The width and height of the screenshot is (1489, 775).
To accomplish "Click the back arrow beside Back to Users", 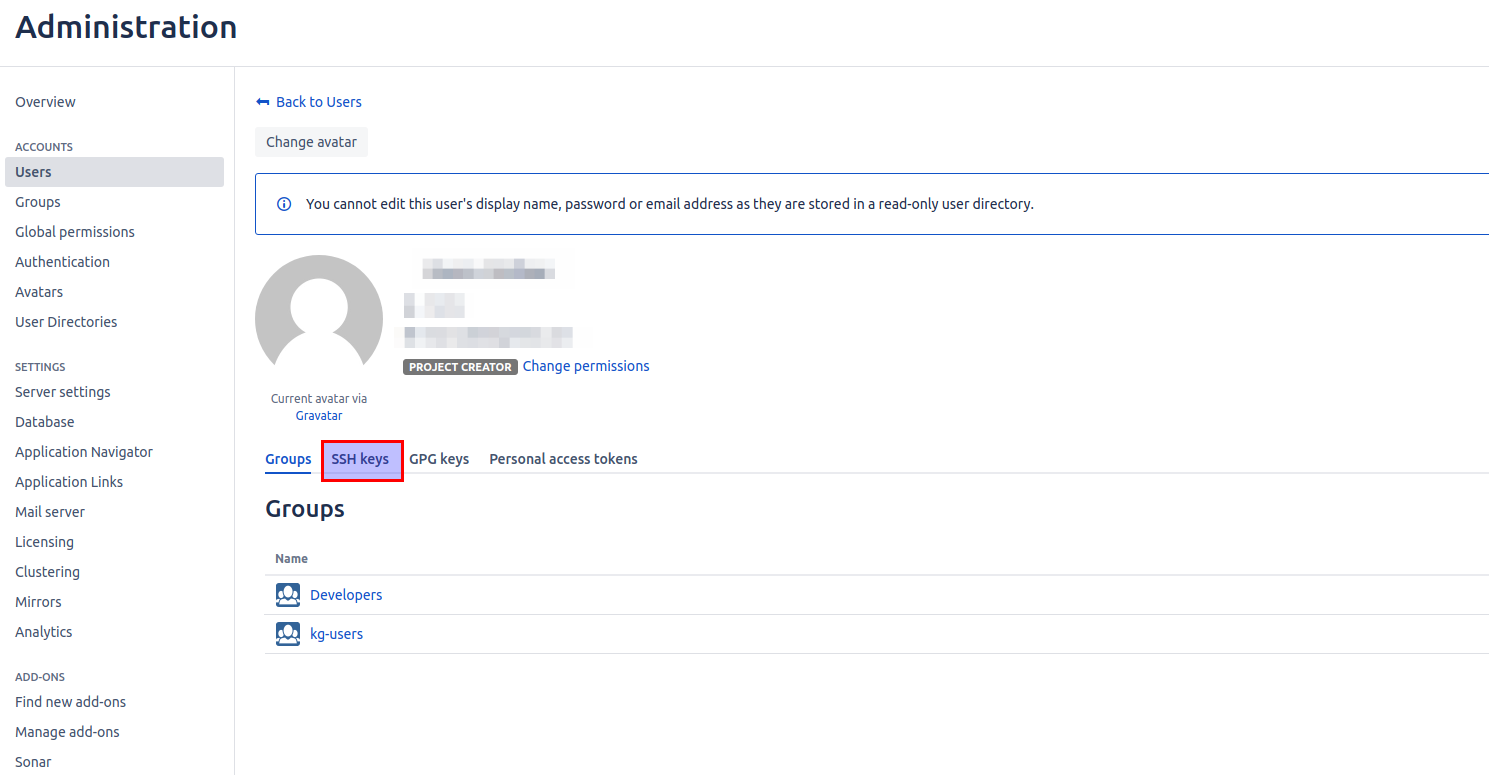I will (x=261, y=101).
